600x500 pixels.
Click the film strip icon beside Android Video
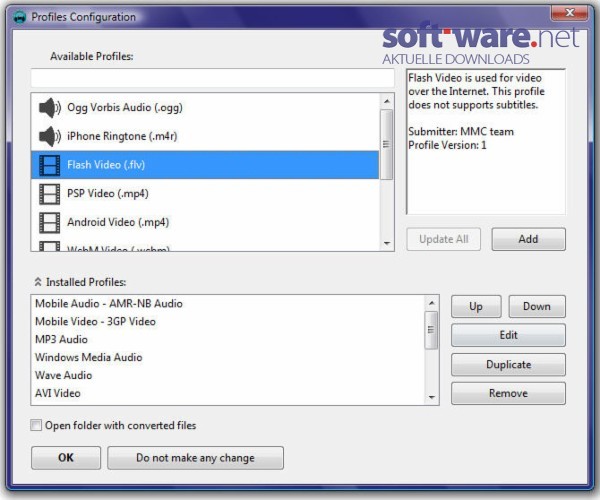click(x=49, y=222)
